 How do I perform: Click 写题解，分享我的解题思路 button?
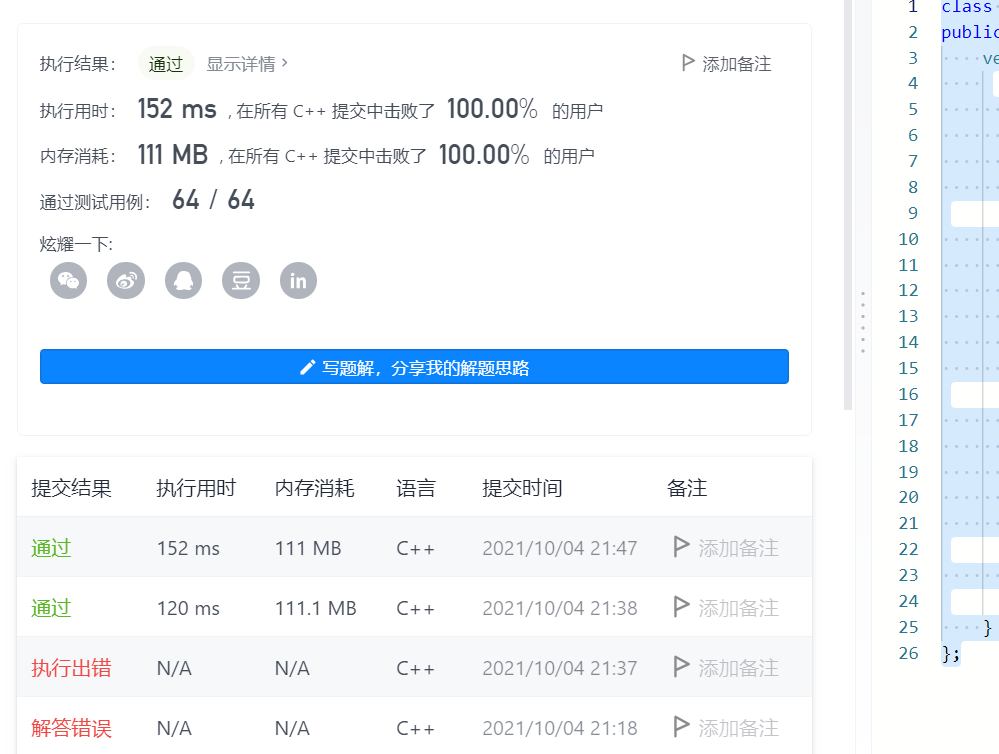pyautogui.click(x=413, y=366)
